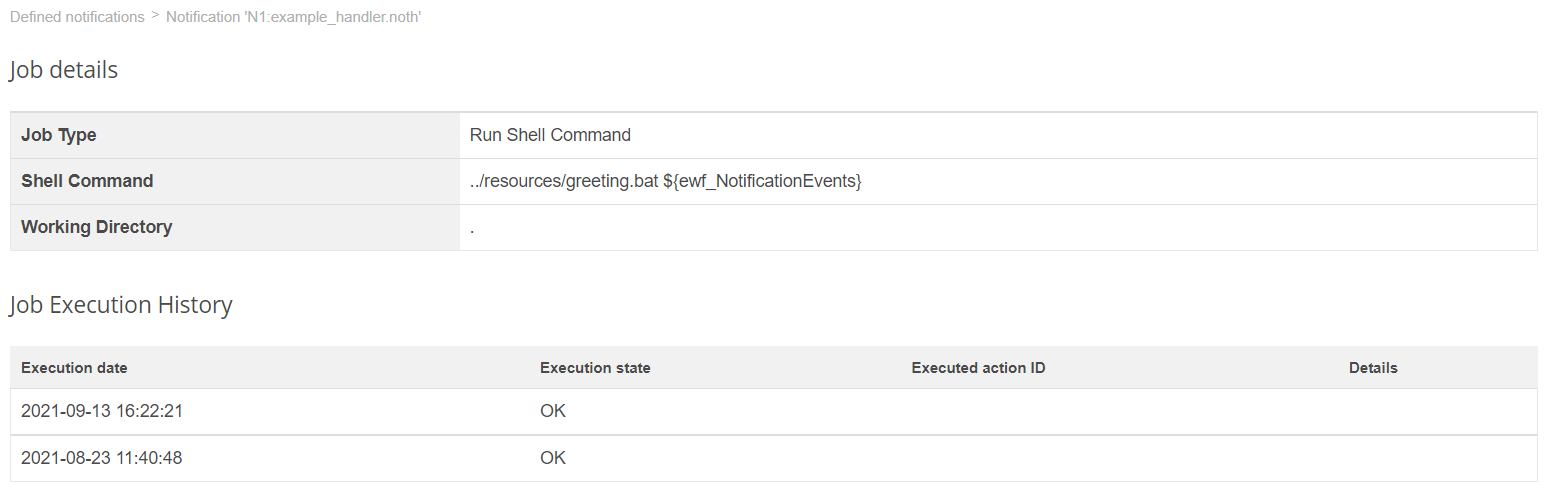Image resolution: width=1544 pixels, height=489 pixels.
Task: Sort by the Execution state column header
Action: coord(595,368)
